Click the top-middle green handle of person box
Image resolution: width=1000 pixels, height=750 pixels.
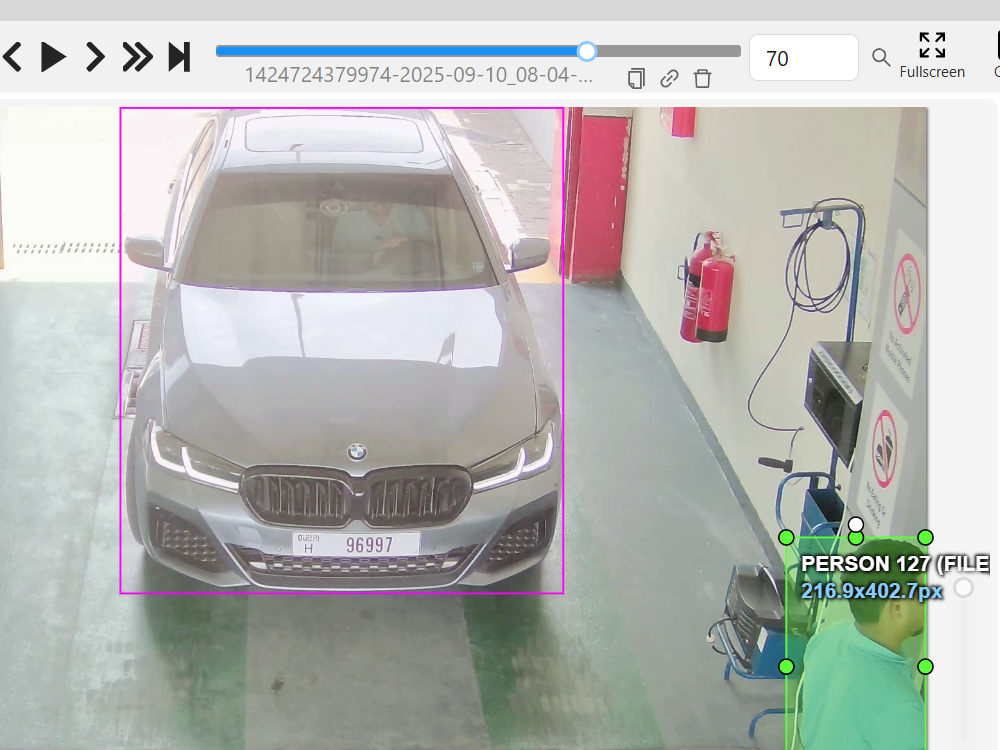tap(856, 539)
